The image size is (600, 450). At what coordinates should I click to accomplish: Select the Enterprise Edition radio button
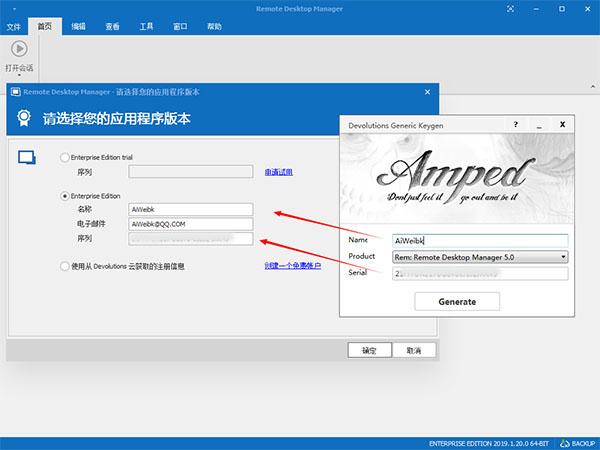click(64, 196)
